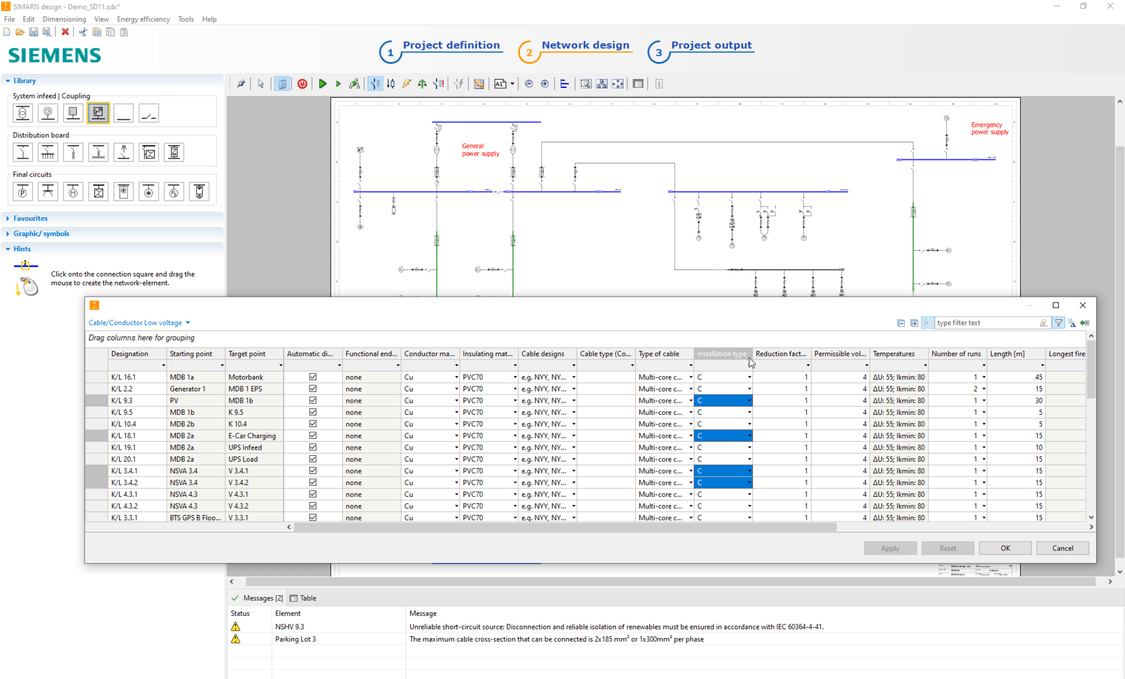Open the A1 label tool in the toolbar
This screenshot has width=1125, height=679.
(502, 84)
